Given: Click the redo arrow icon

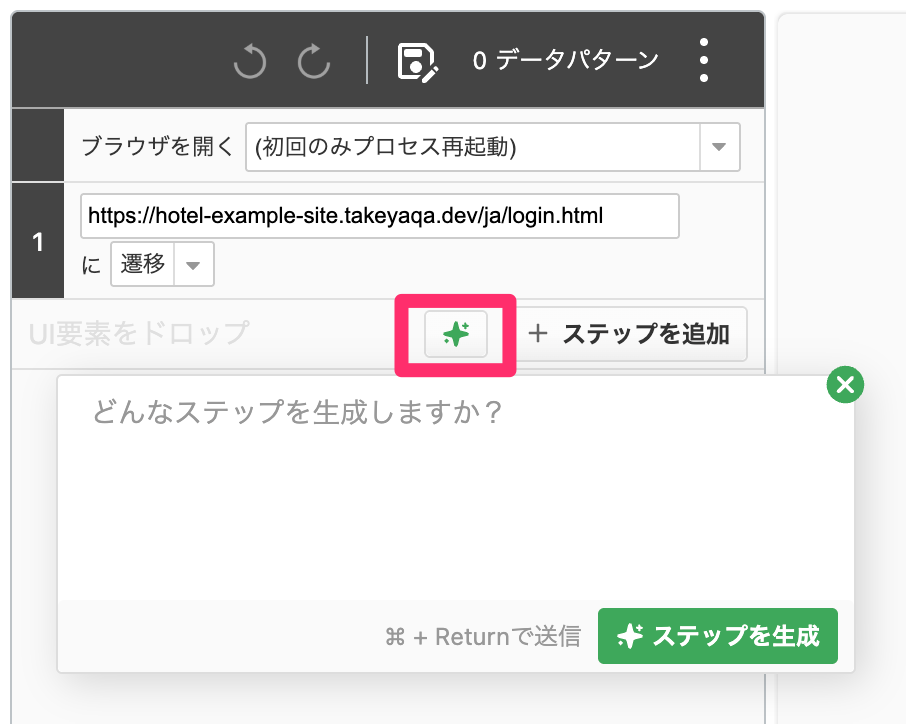Looking at the screenshot, I should (314, 60).
